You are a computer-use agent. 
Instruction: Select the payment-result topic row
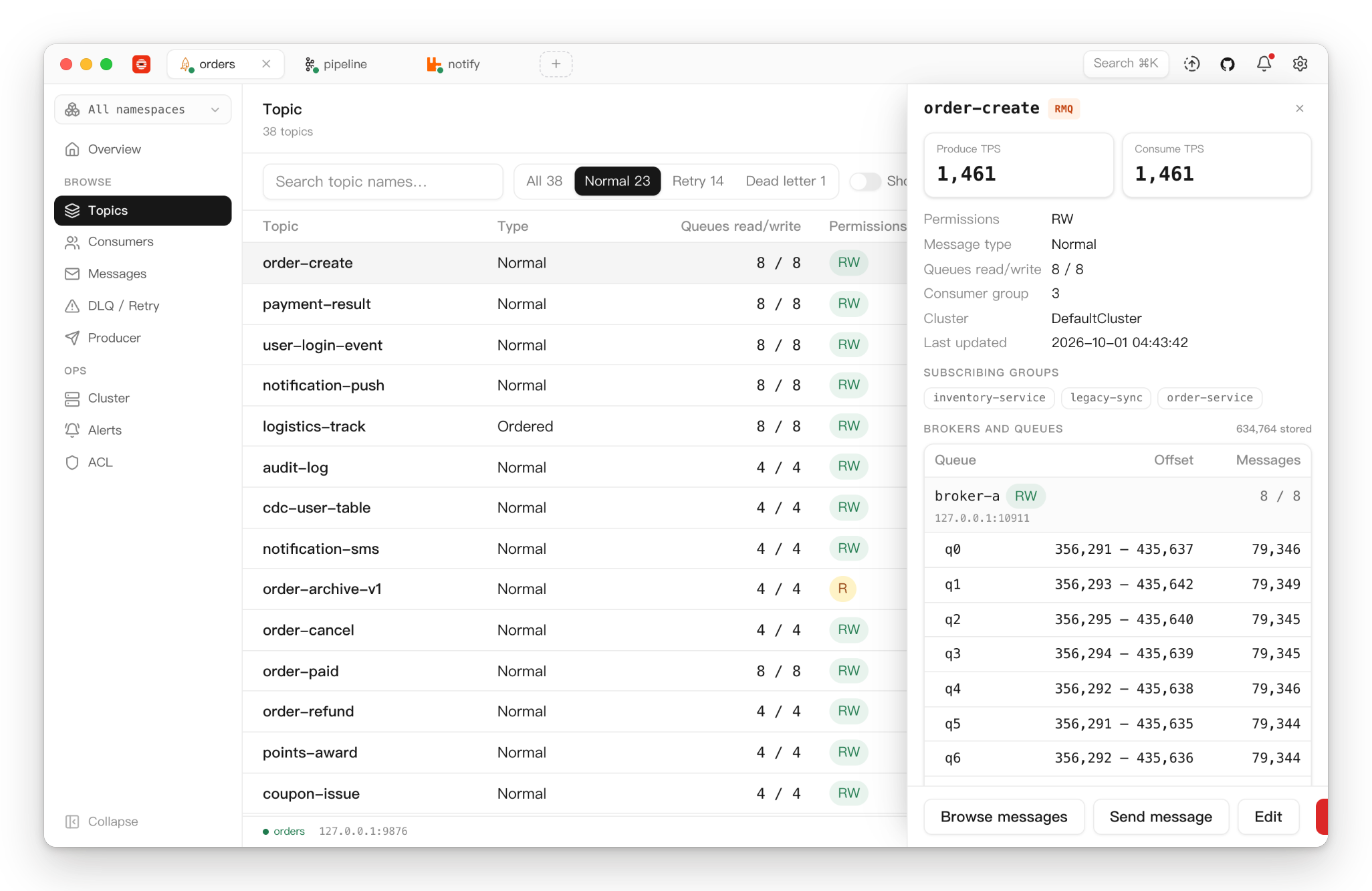tap(575, 304)
